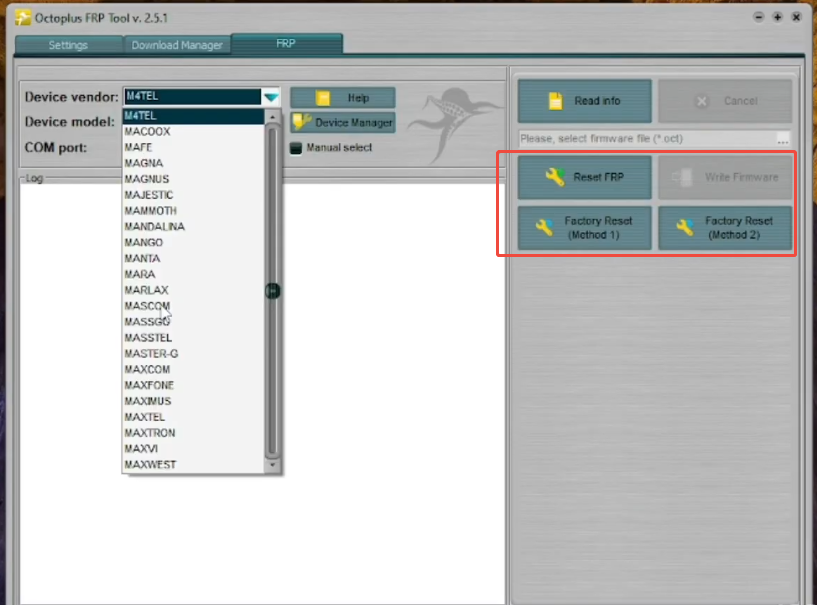Image resolution: width=817 pixels, height=605 pixels.
Task: Select M4TEL in the vendor list
Action: pyautogui.click(x=193, y=116)
